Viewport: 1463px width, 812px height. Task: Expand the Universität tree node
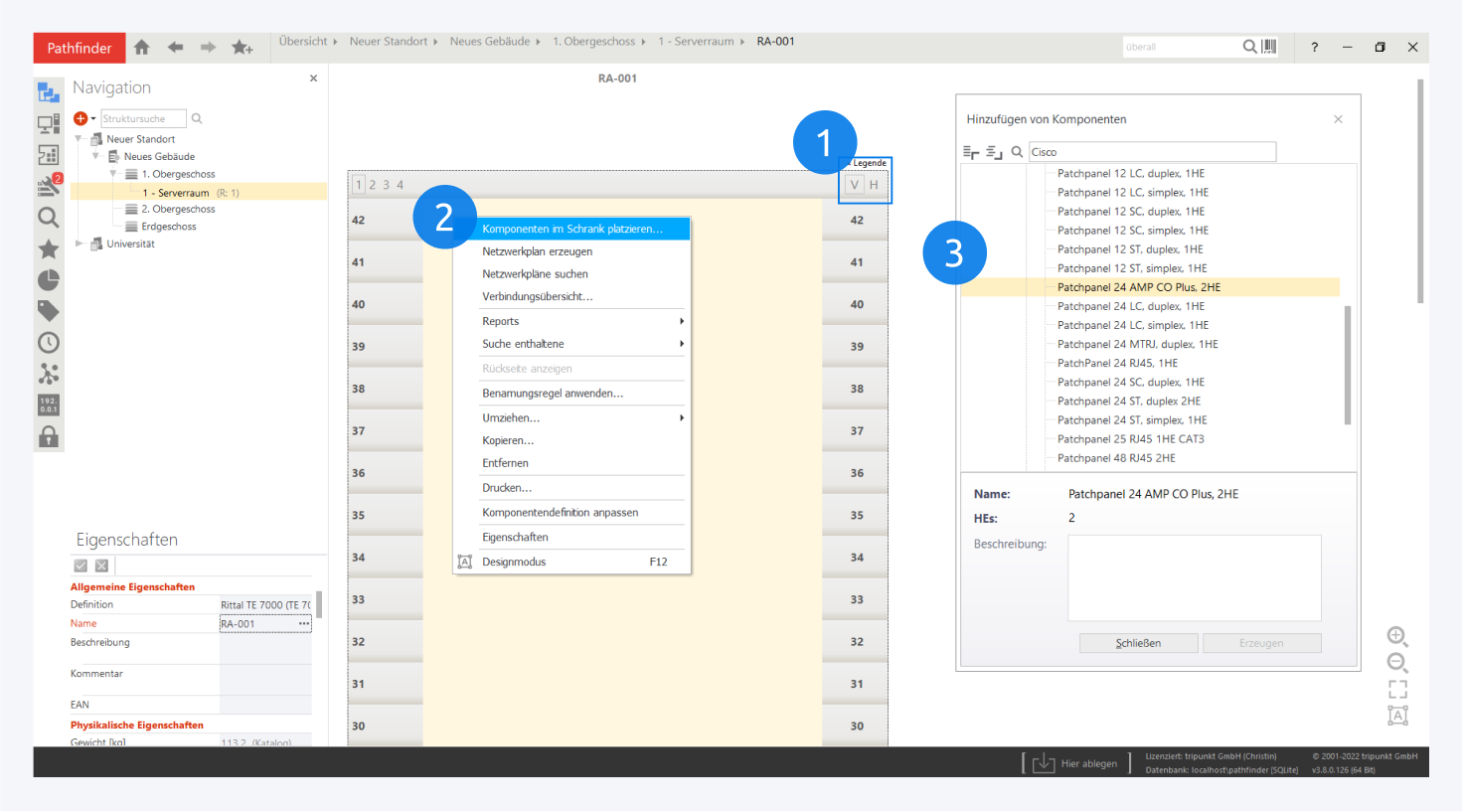pyautogui.click(x=80, y=244)
